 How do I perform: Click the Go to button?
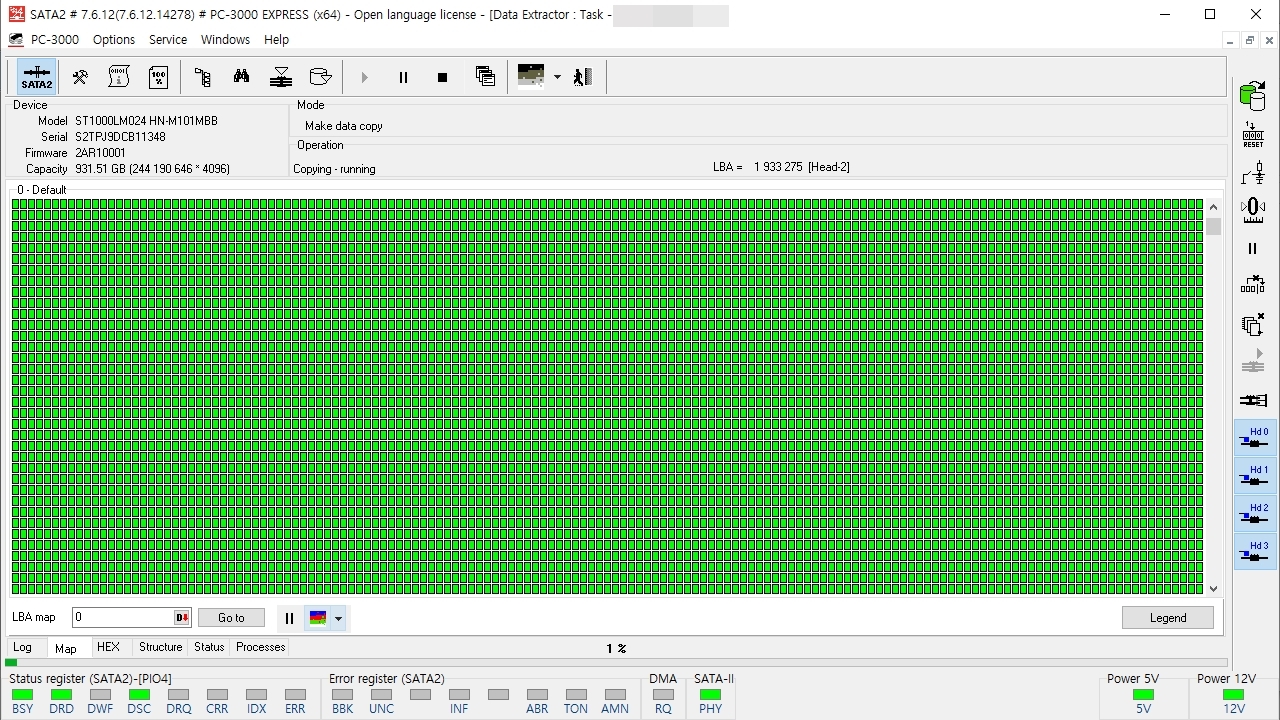(231, 618)
